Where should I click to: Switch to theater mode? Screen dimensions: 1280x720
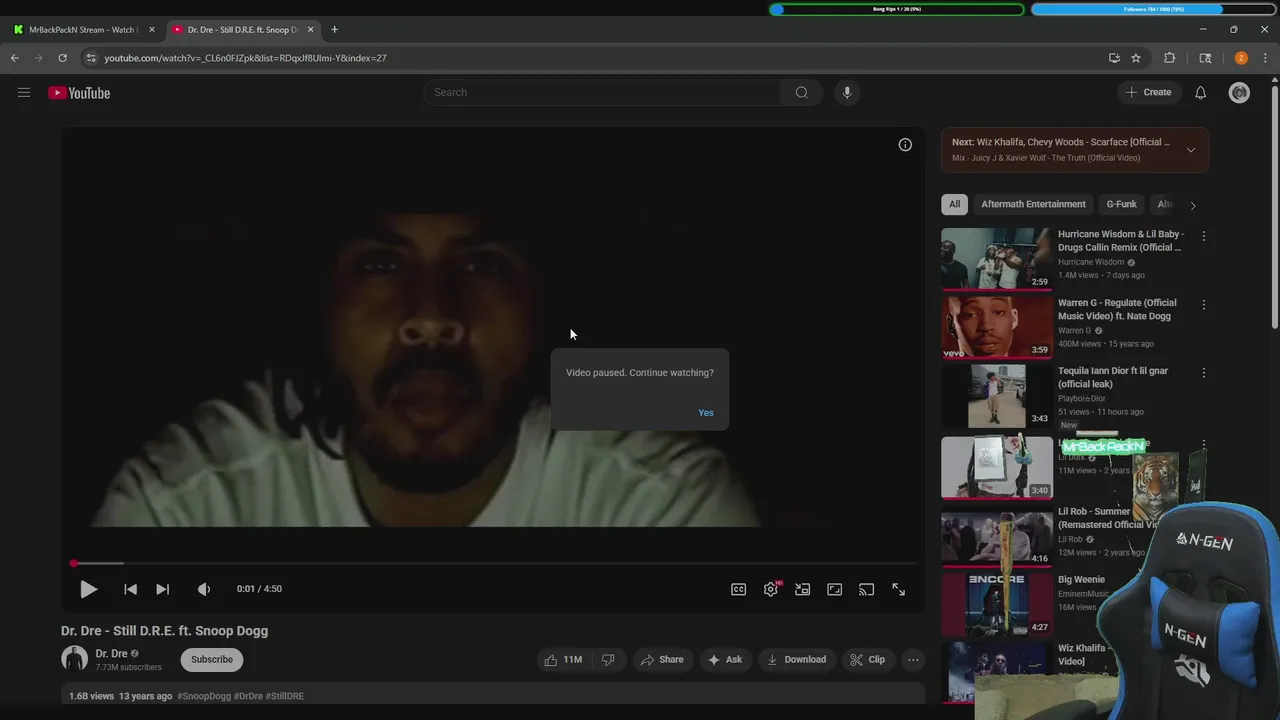(x=834, y=590)
